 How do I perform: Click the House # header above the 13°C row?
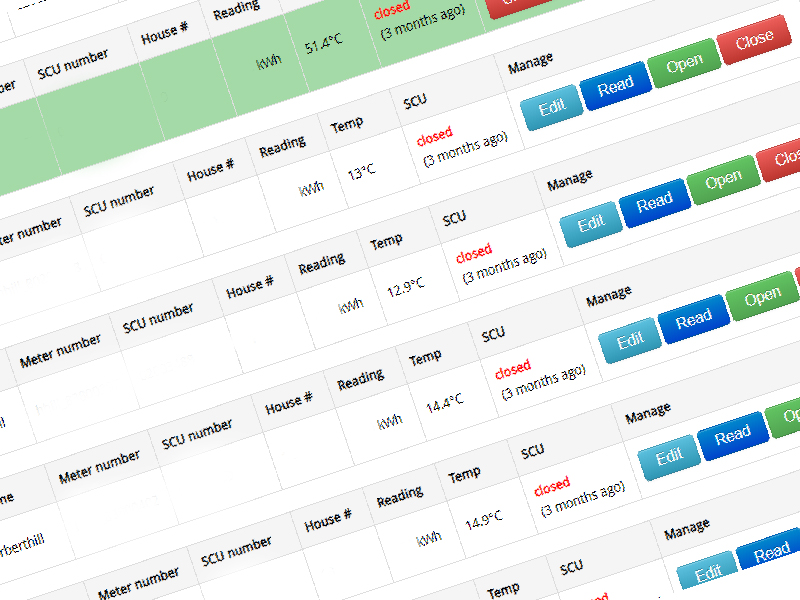[x=210, y=171]
